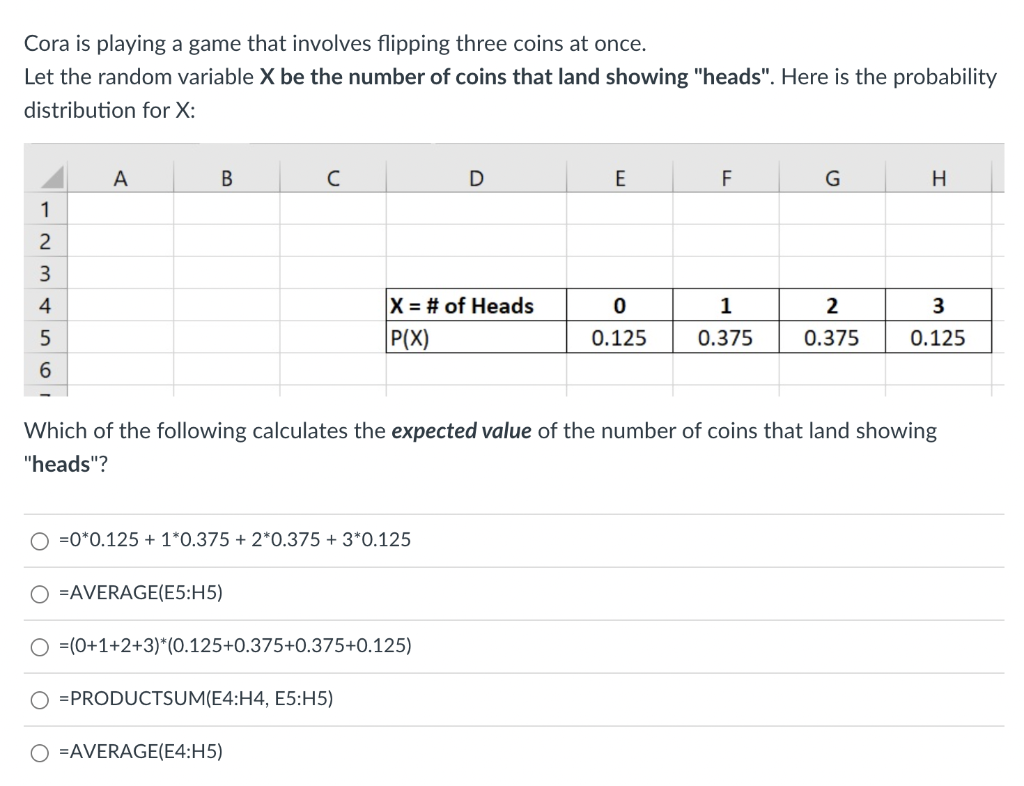Click row 5 header

click(x=45, y=338)
